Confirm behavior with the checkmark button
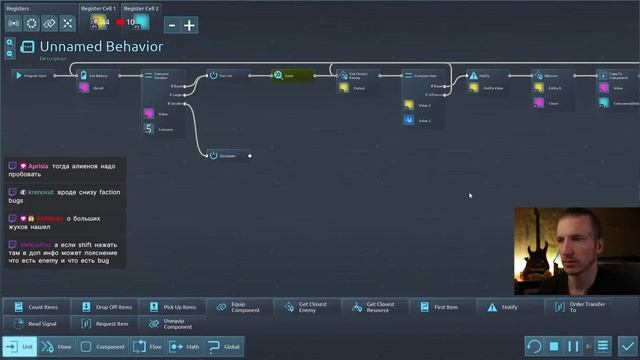Viewport: 640px width, 360px height. point(628,347)
